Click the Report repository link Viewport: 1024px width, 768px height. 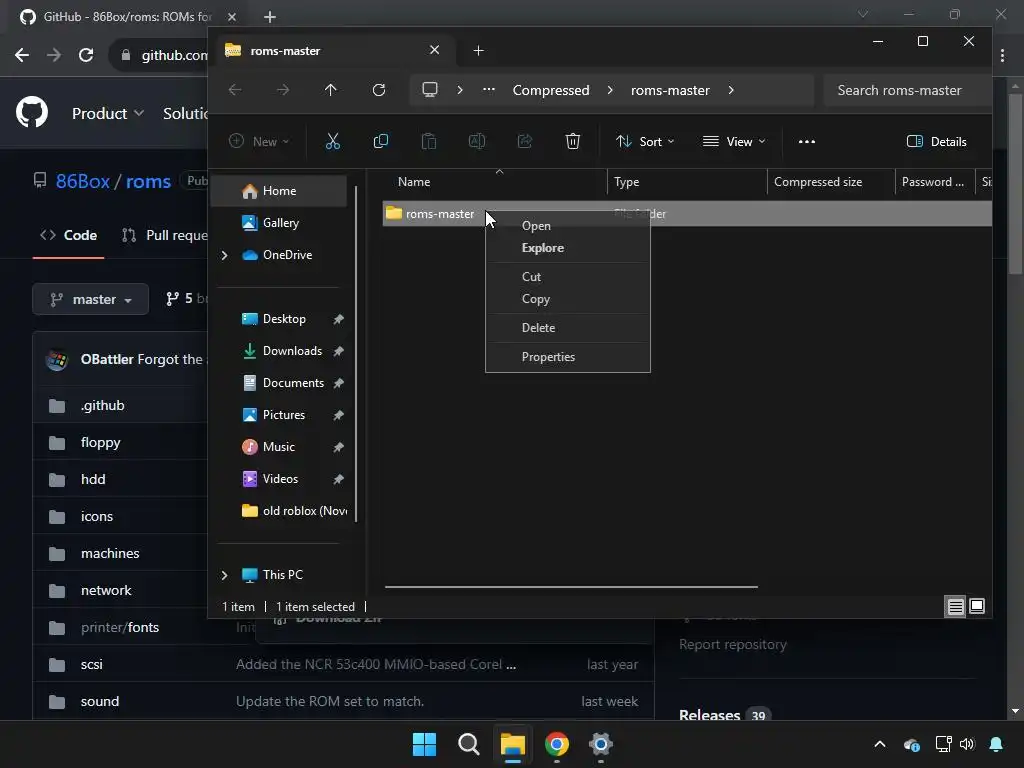(733, 644)
